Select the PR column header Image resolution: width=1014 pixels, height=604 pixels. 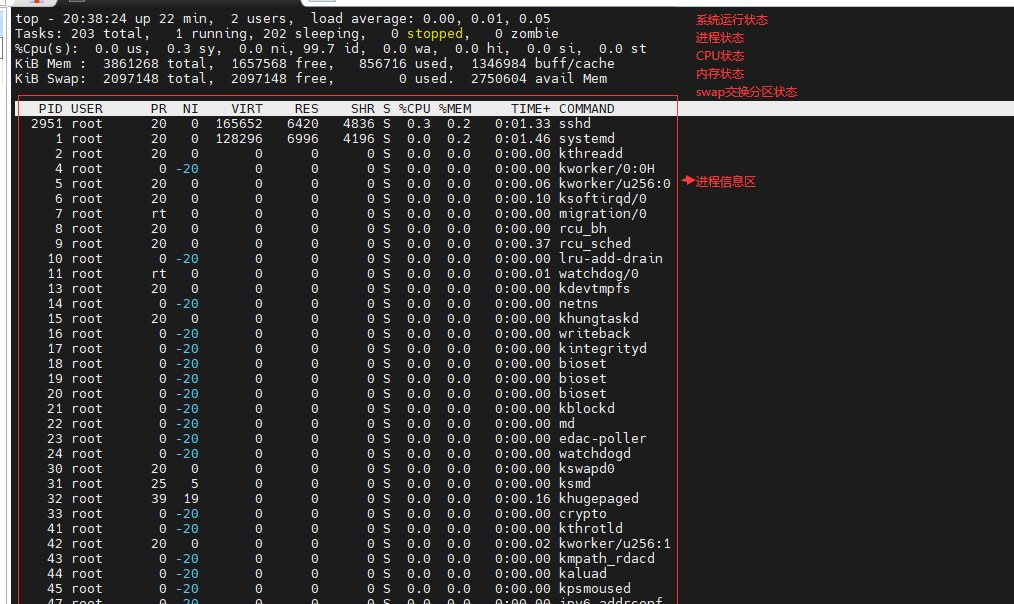[x=158, y=109]
